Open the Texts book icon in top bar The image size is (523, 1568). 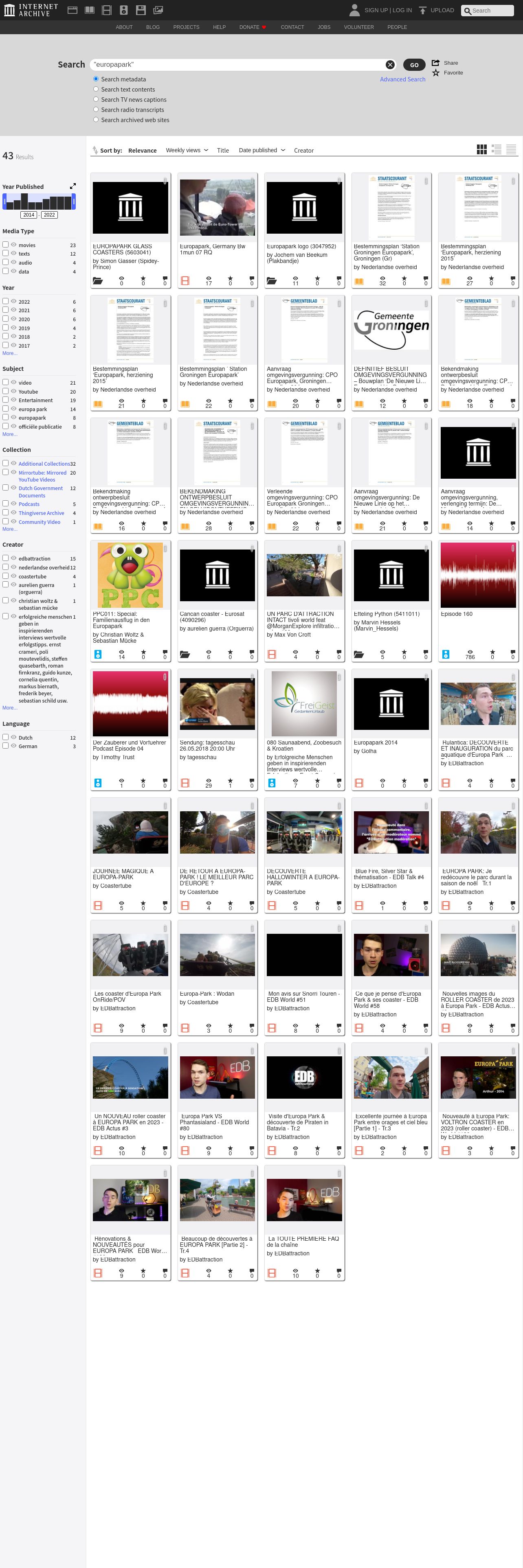pos(90,10)
